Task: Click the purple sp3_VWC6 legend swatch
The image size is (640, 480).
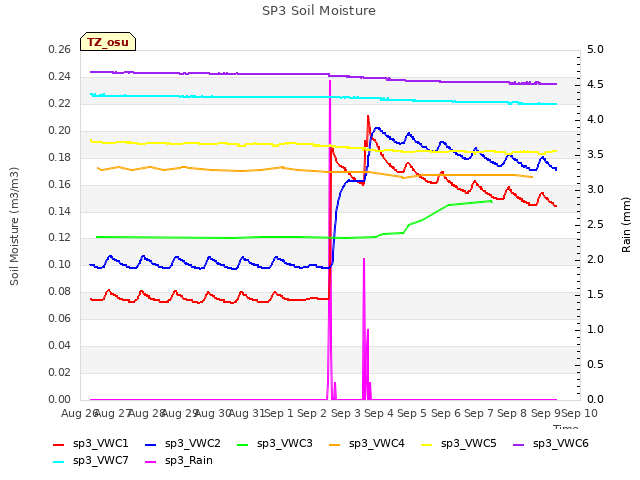Action: point(519,445)
